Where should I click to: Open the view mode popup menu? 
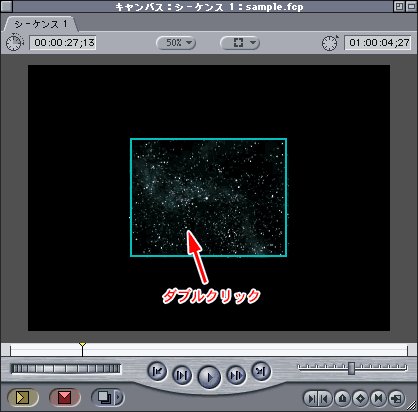tap(240, 43)
